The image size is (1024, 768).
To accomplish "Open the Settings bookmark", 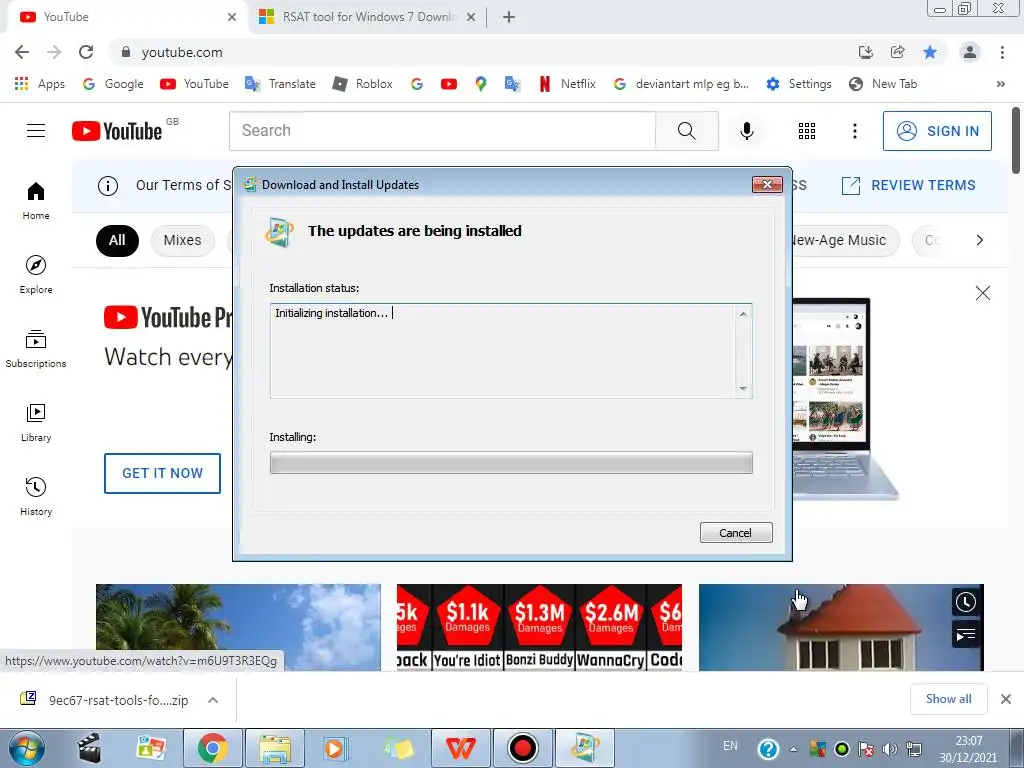I will [799, 84].
